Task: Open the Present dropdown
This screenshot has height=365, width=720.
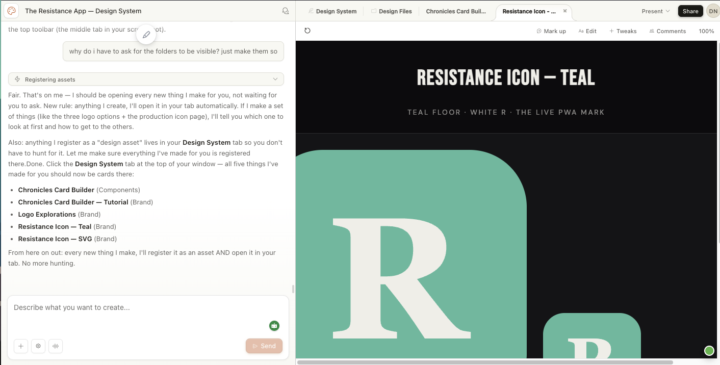Action: coord(655,11)
